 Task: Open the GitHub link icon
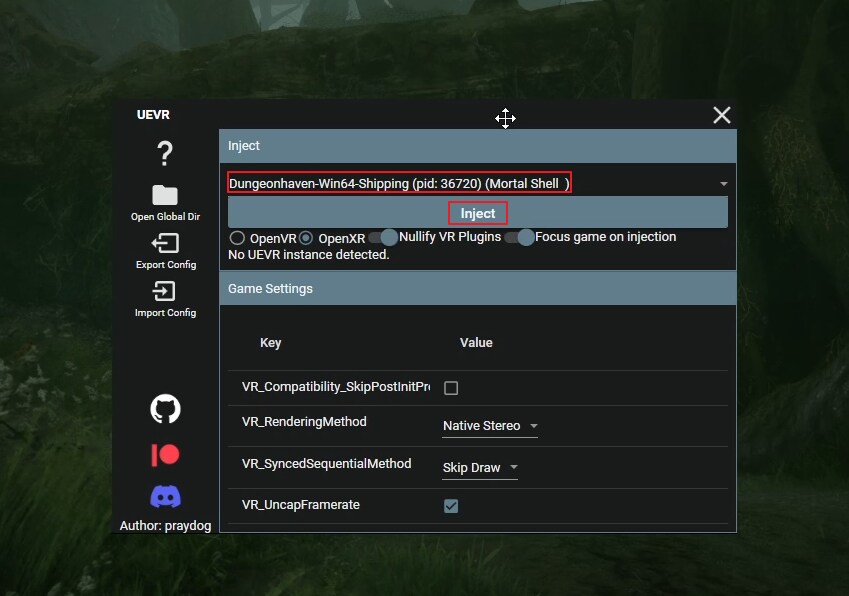click(165, 409)
